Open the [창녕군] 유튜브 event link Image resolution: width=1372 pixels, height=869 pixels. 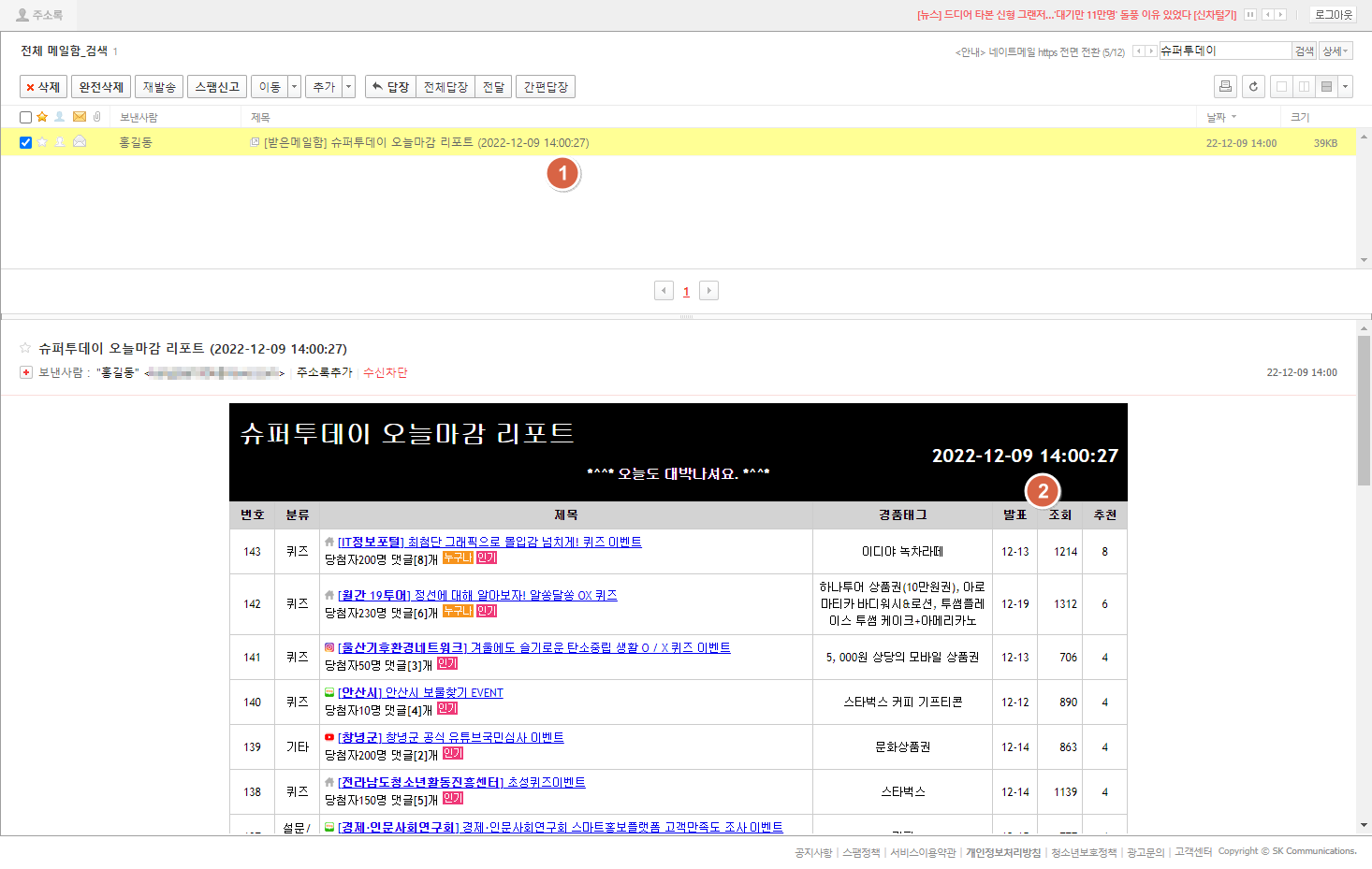pyautogui.click(x=451, y=737)
